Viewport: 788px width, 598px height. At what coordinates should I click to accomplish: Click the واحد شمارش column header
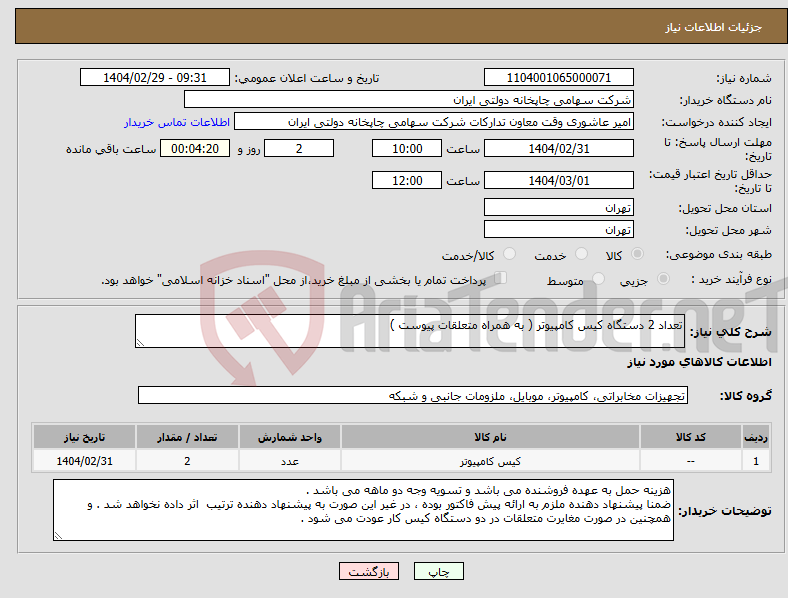coord(290,437)
